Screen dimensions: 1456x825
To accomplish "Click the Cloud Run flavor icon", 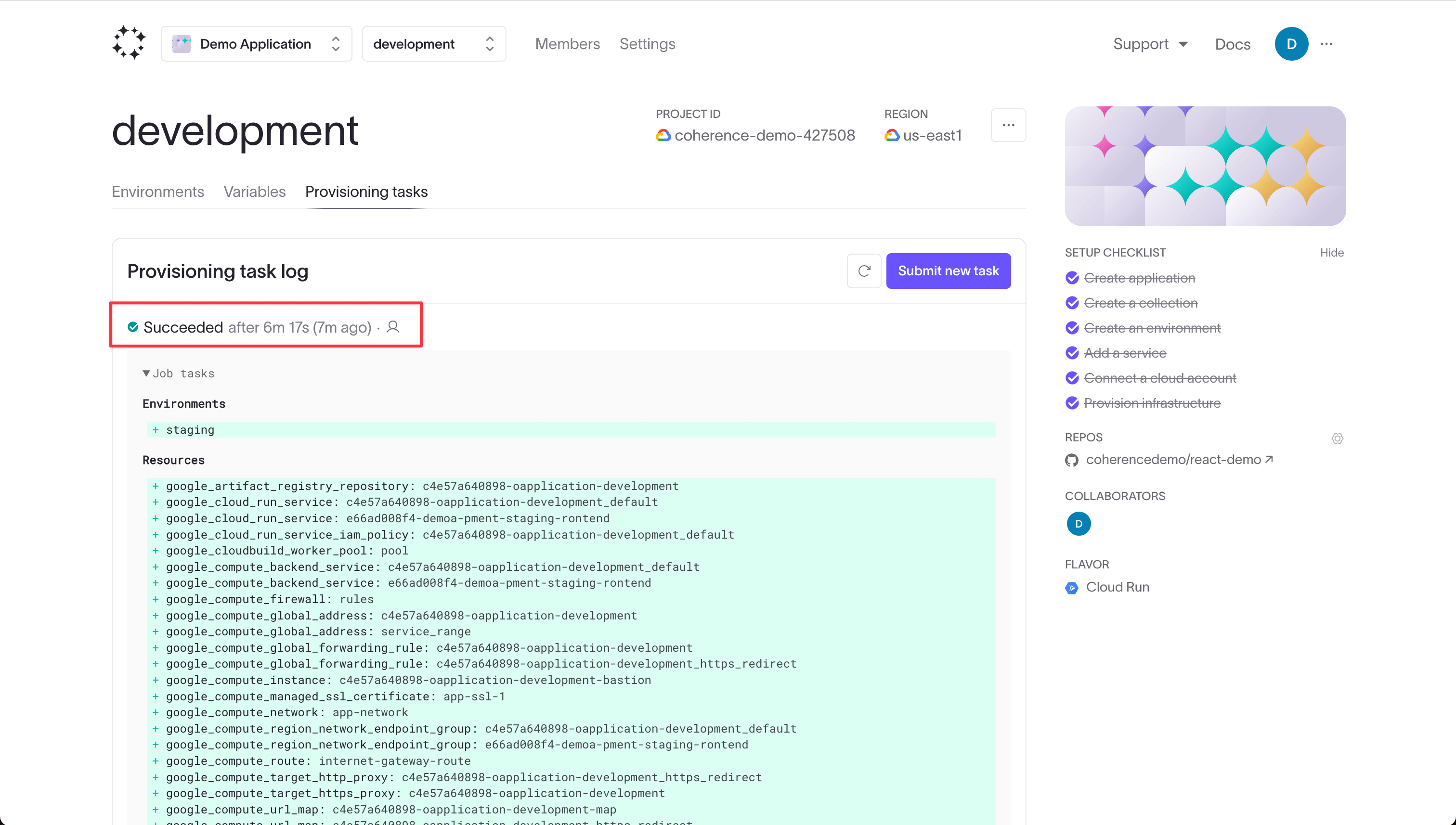I will pyautogui.click(x=1072, y=588).
